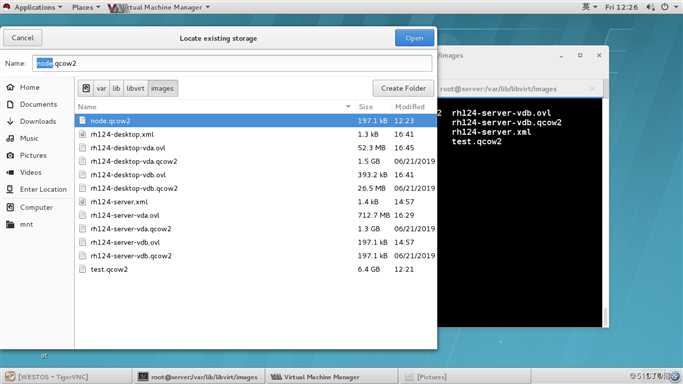Focus the Name input field
683x384 pixels.
click(232, 64)
